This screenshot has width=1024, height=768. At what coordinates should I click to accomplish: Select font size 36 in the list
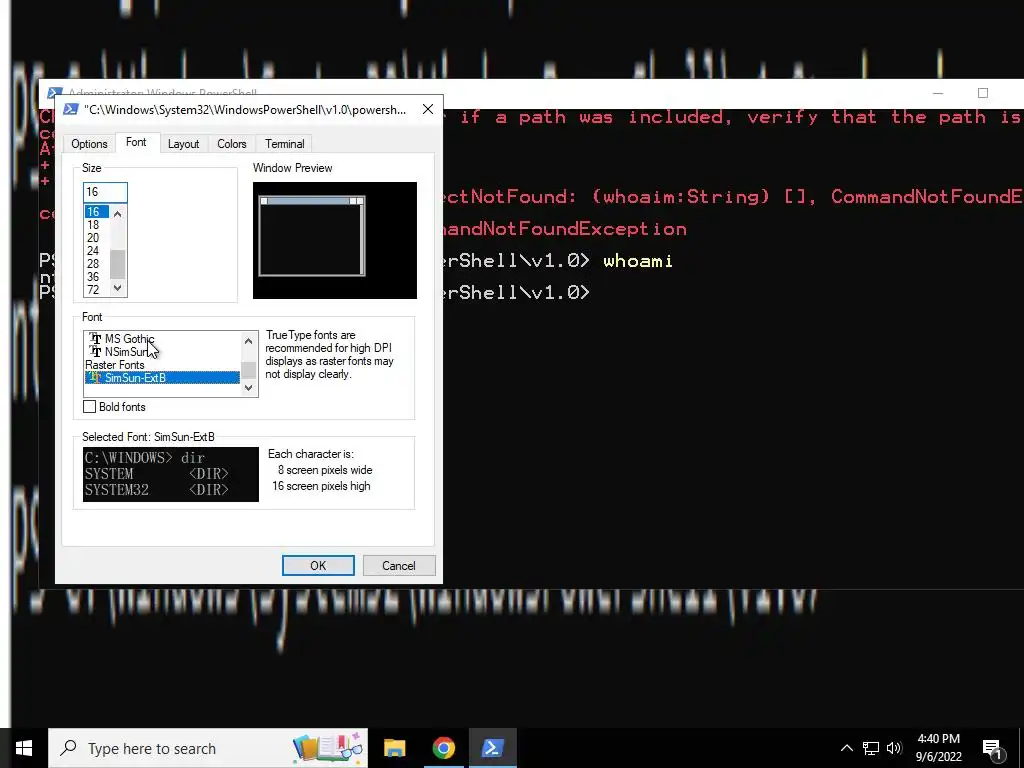tap(97, 277)
